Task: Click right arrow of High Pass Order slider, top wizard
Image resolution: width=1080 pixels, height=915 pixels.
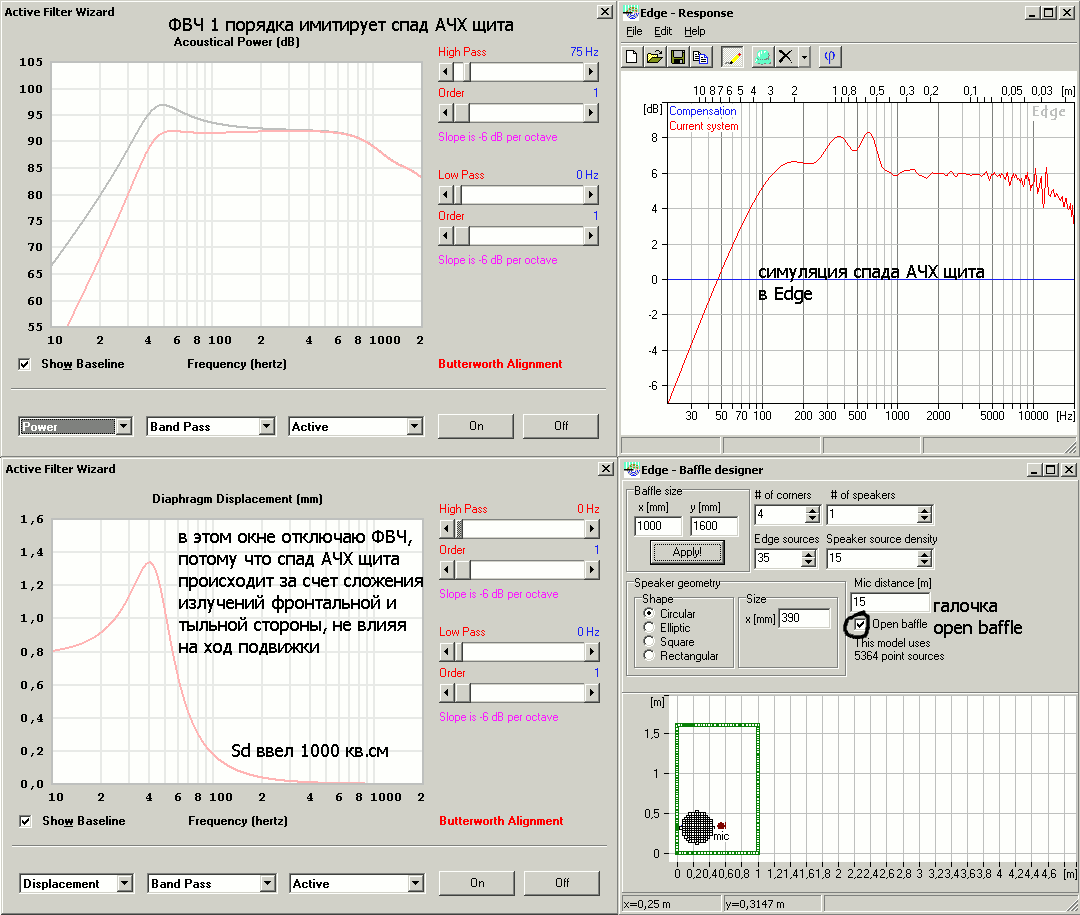Action: [591, 112]
